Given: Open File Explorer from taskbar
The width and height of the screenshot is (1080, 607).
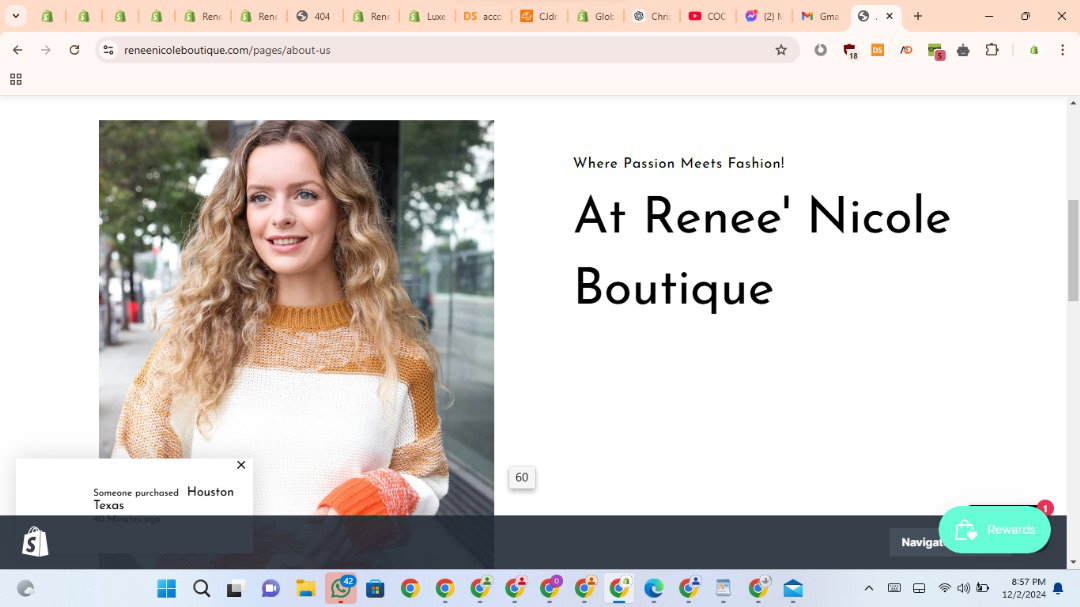Looking at the screenshot, I should 306,588.
